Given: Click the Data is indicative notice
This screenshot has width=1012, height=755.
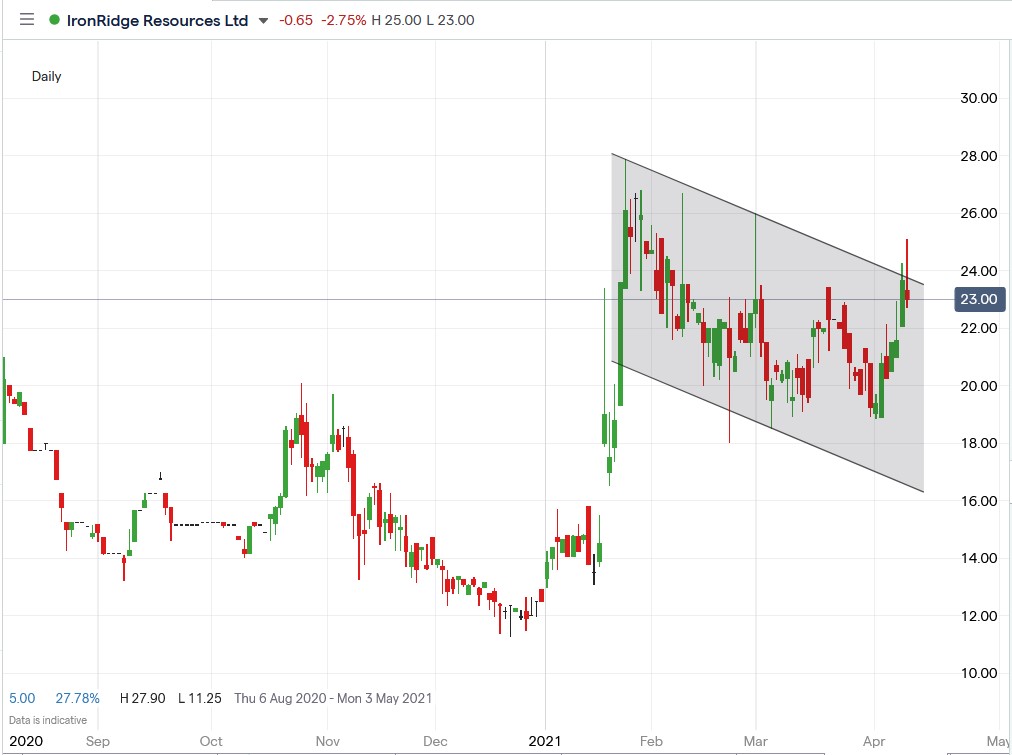Looking at the screenshot, I should tap(48, 720).
